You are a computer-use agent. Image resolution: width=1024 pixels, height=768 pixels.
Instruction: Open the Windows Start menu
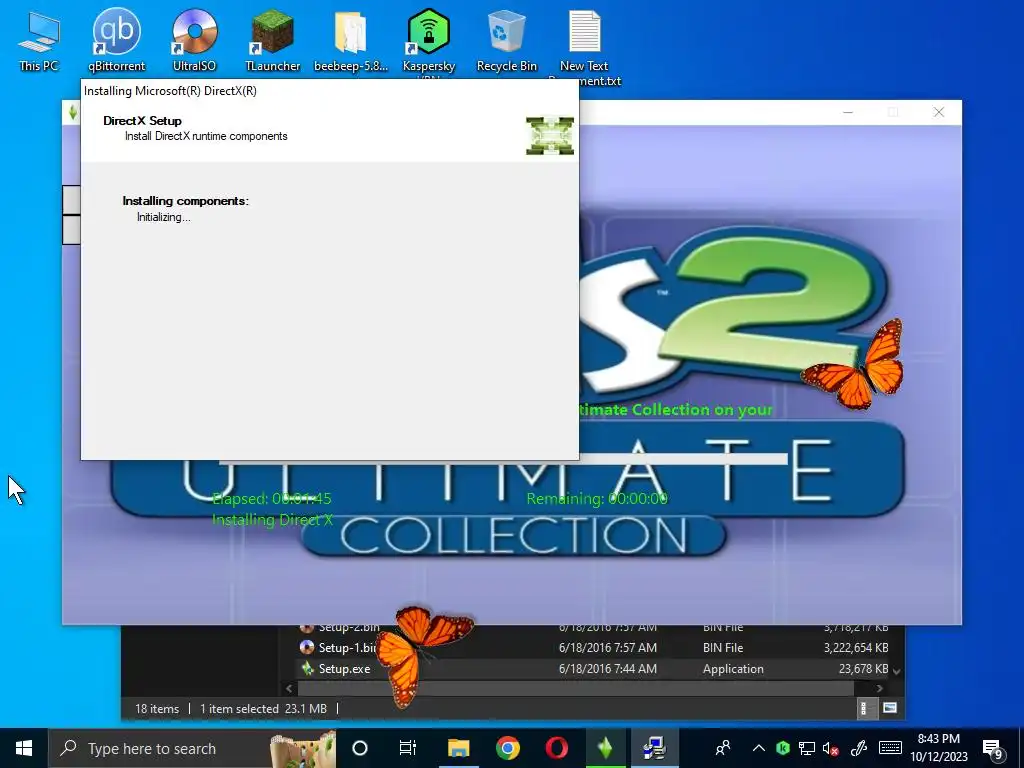[24, 748]
